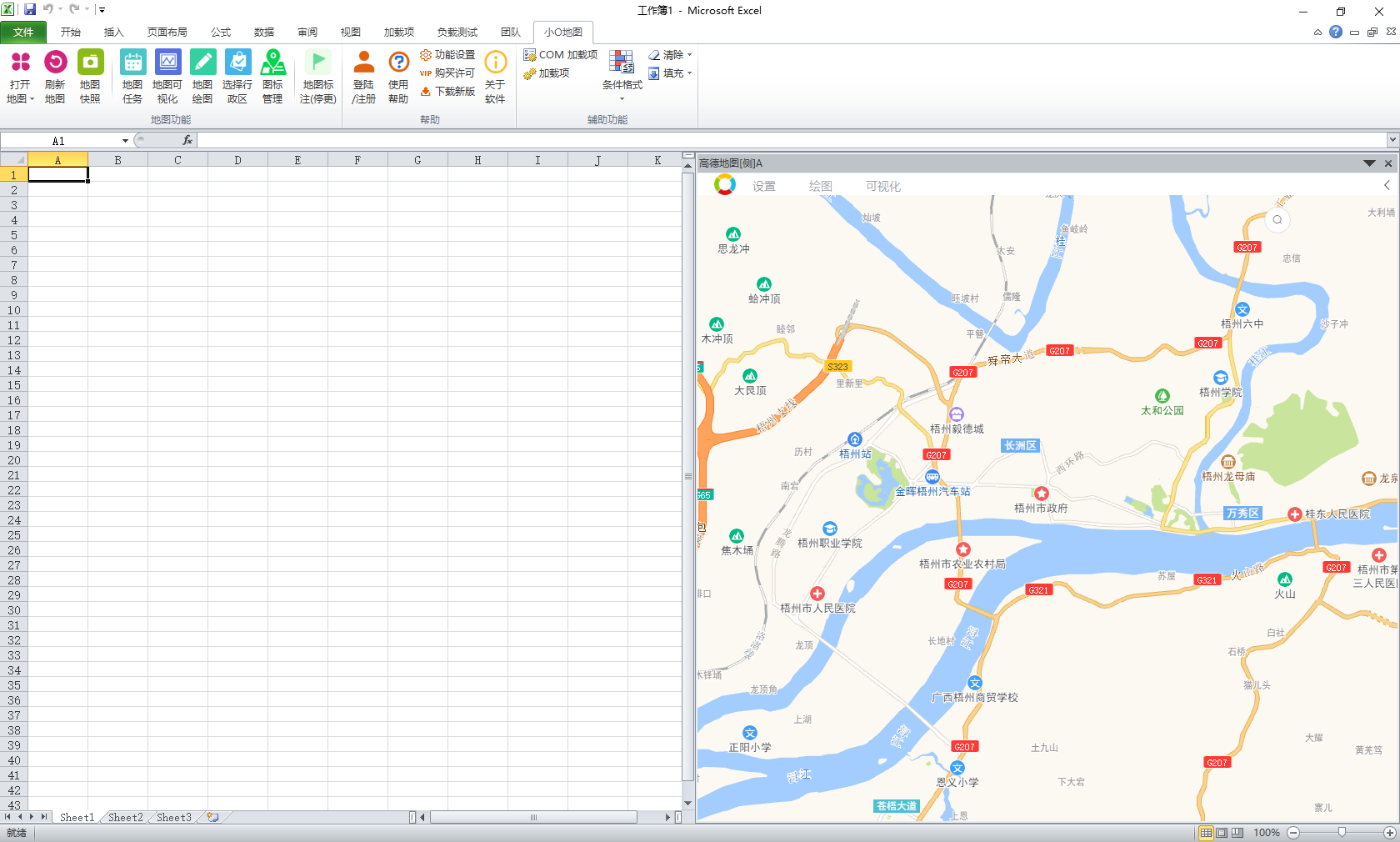Viewport: 1400px width, 842px height.
Task: Open 可视化 in map pane
Action: pyautogui.click(x=883, y=187)
